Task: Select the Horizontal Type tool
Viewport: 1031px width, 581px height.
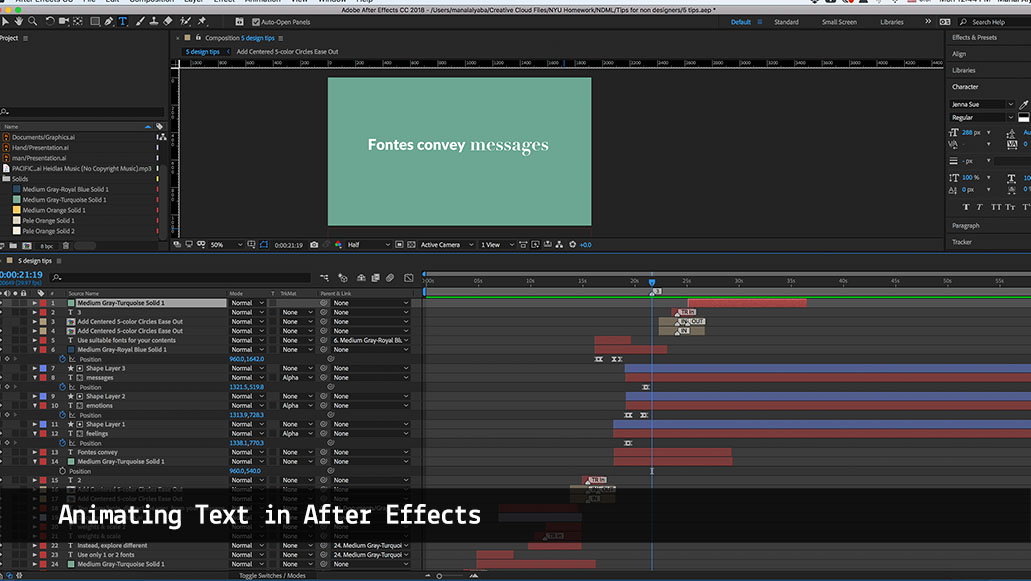Action: [x=123, y=21]
